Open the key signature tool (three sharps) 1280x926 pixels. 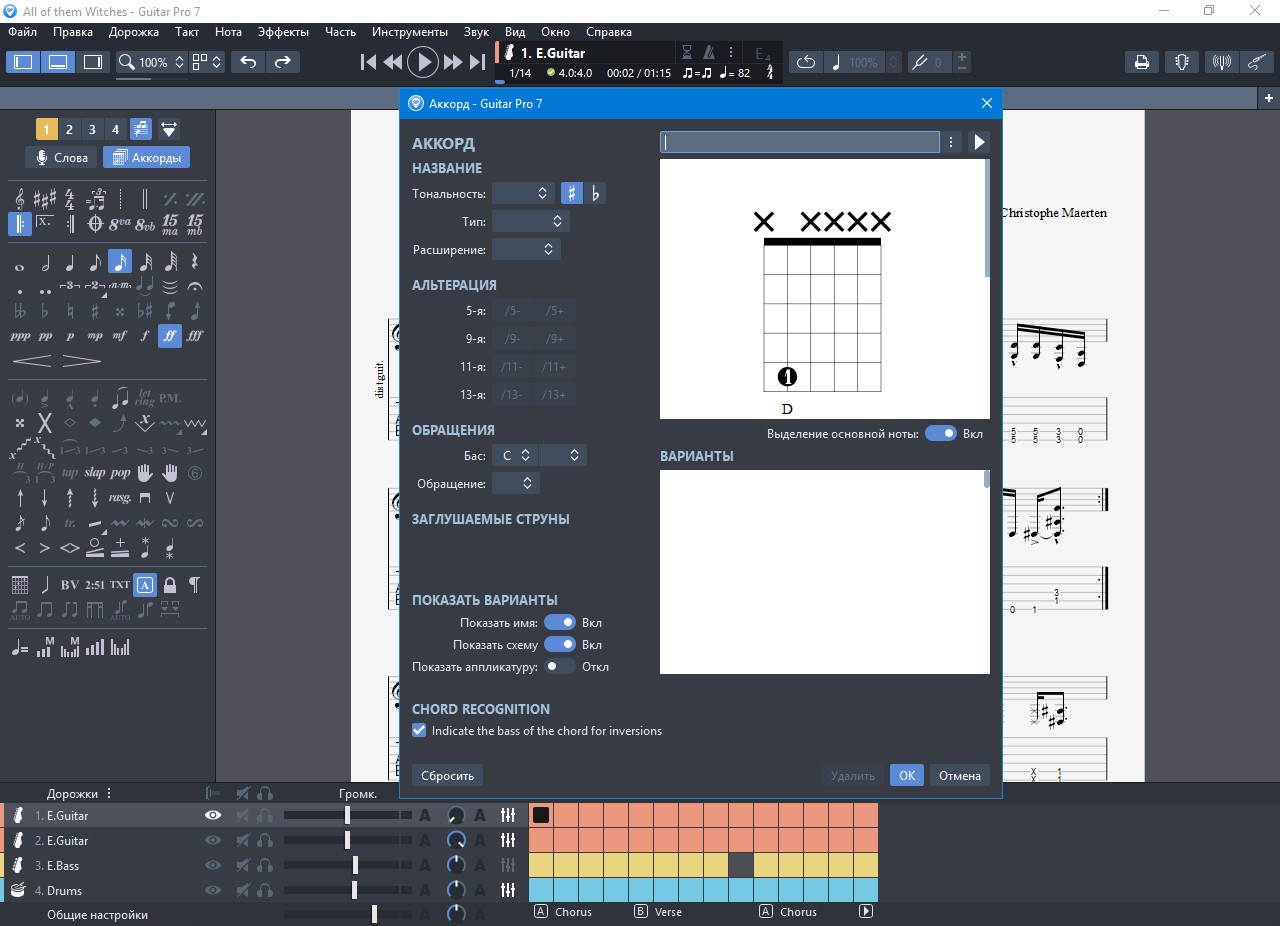coord(45,197)
